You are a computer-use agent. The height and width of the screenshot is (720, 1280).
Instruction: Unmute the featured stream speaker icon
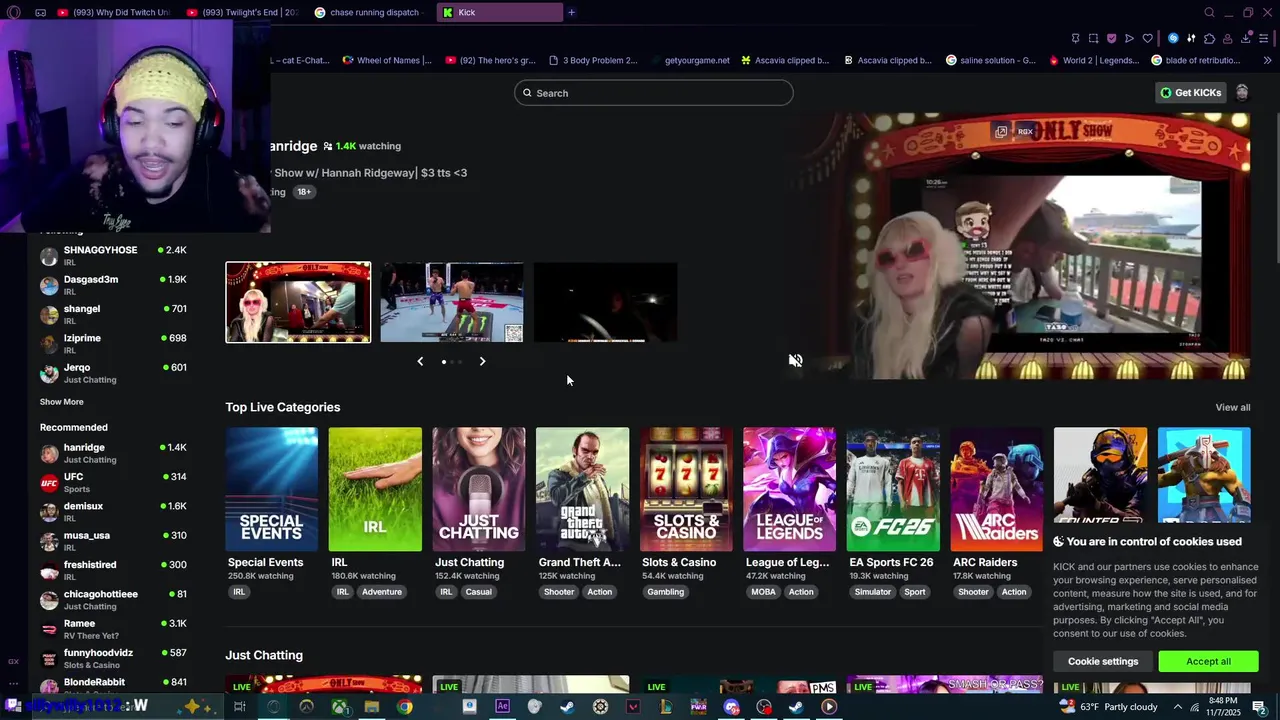pos(795,360)
